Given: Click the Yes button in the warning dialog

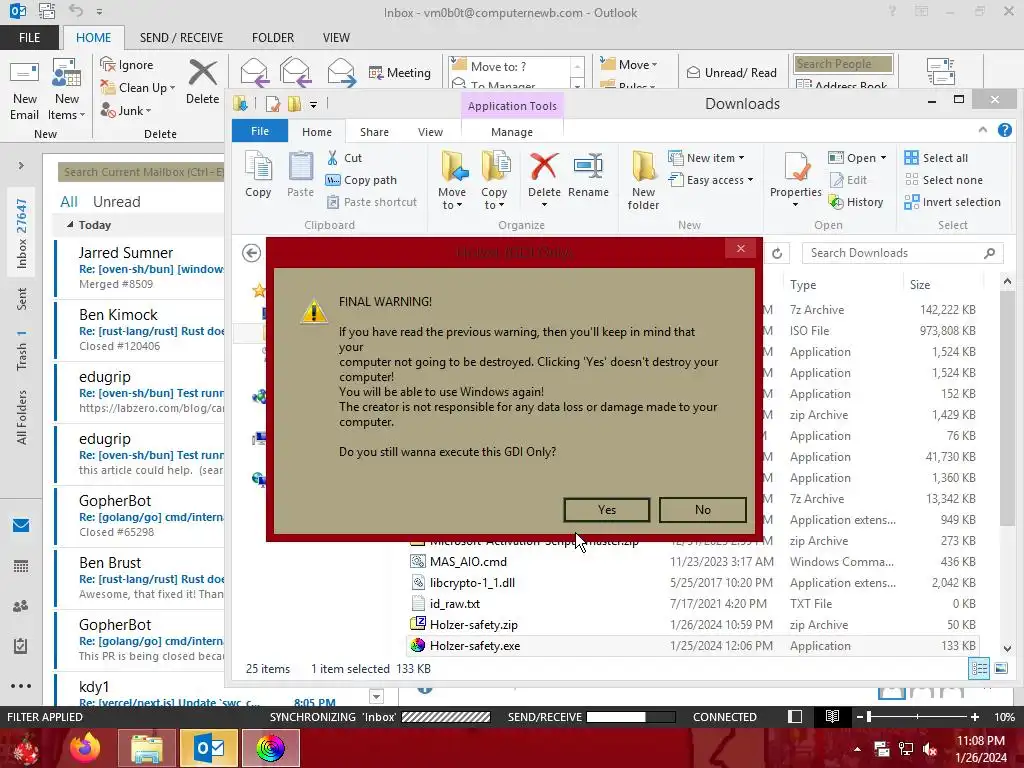Looking at the screenshot, I should (607, 510).
